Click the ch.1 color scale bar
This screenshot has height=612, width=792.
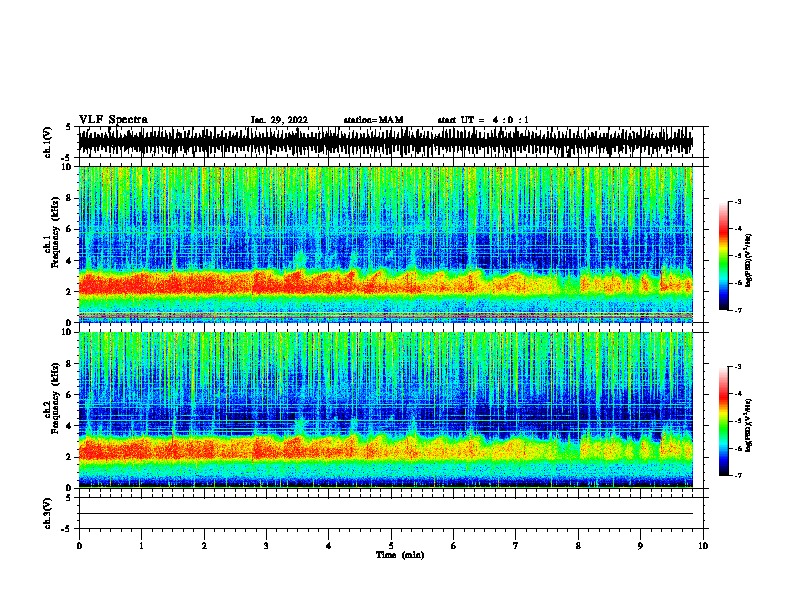coord(723,256)
